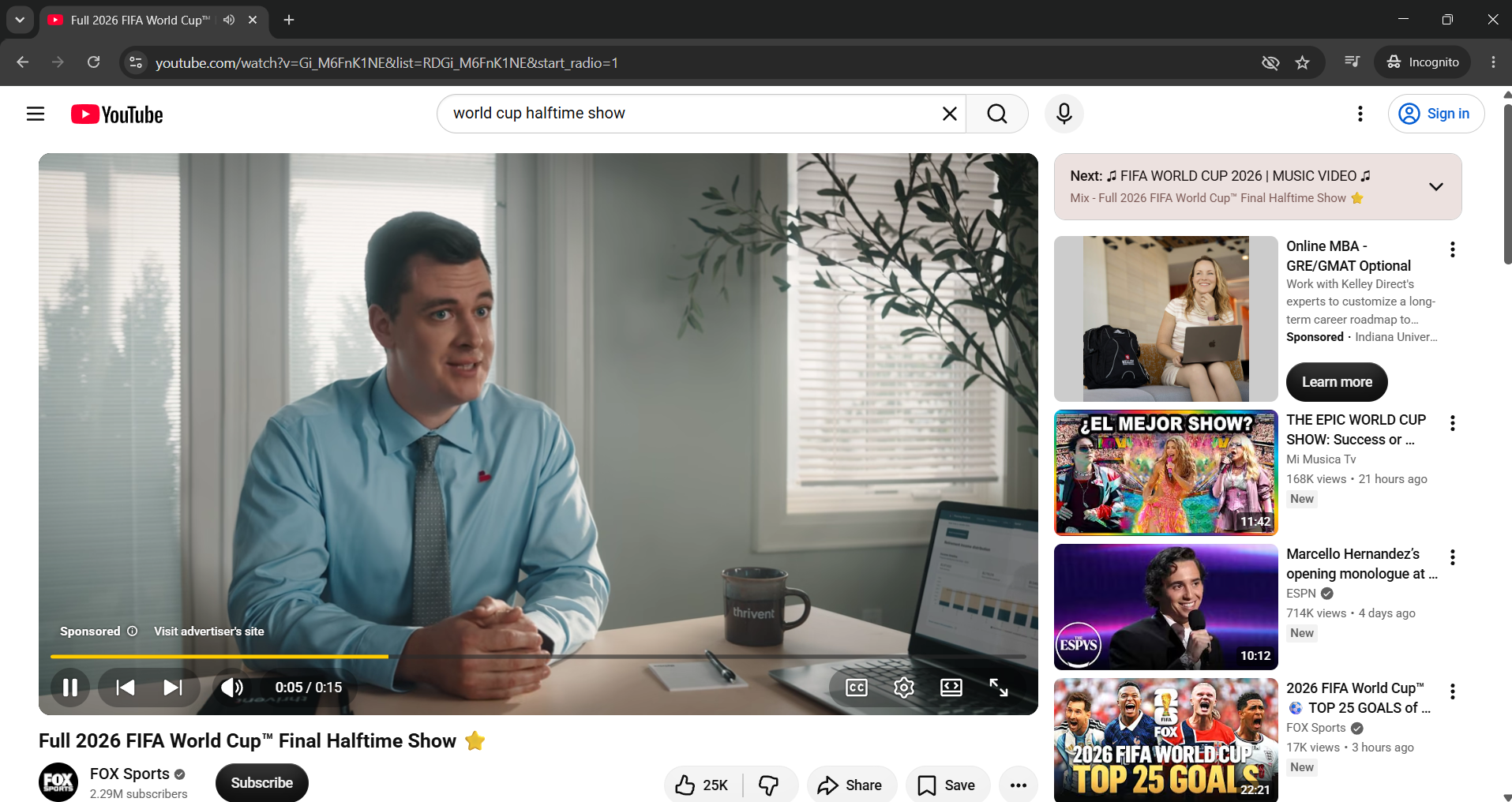
Task: Open the tab search dropdown arrow
Action: pos(20,20)
